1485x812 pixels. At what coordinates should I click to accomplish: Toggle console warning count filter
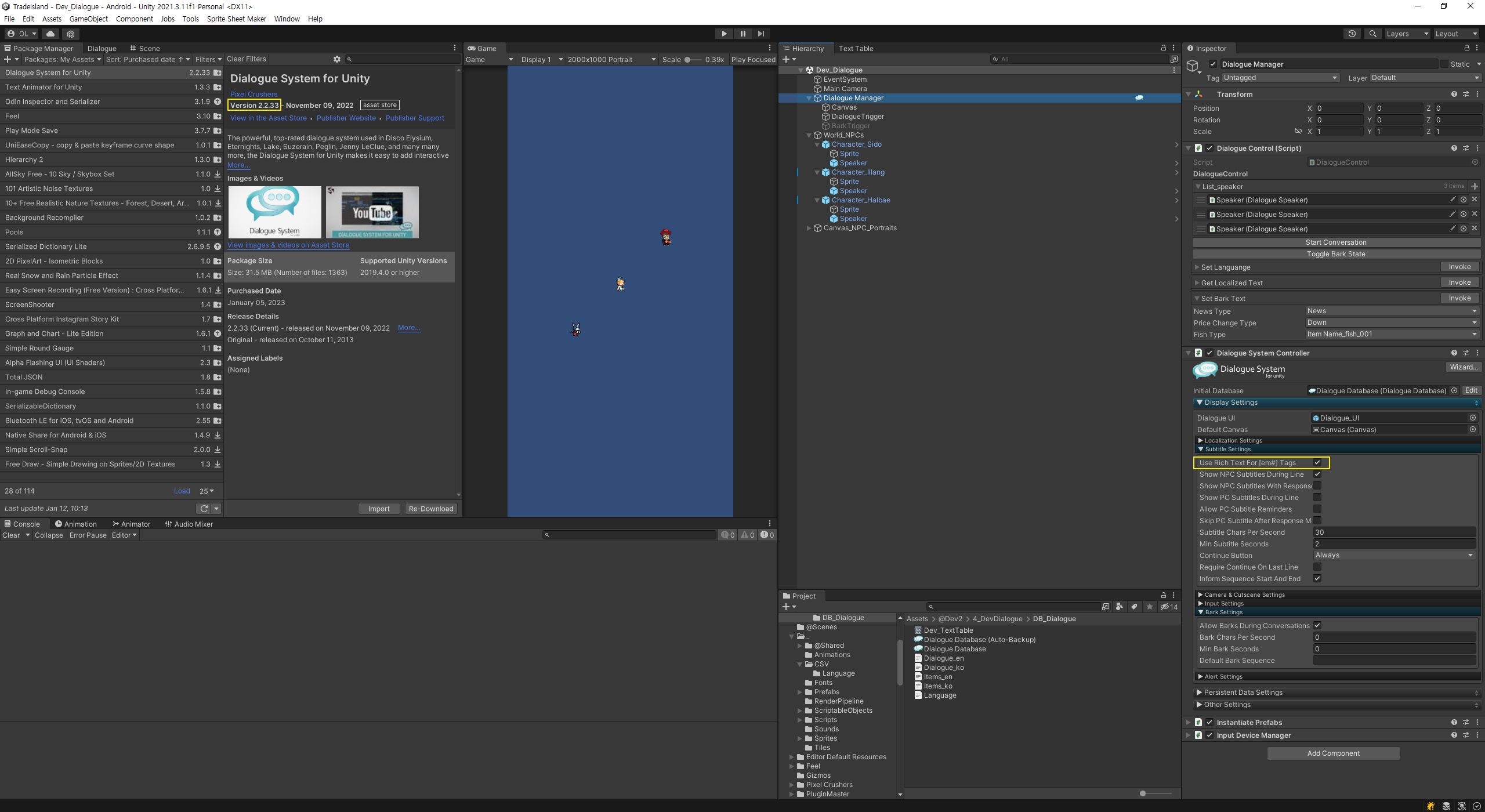(x=748, y=535)
